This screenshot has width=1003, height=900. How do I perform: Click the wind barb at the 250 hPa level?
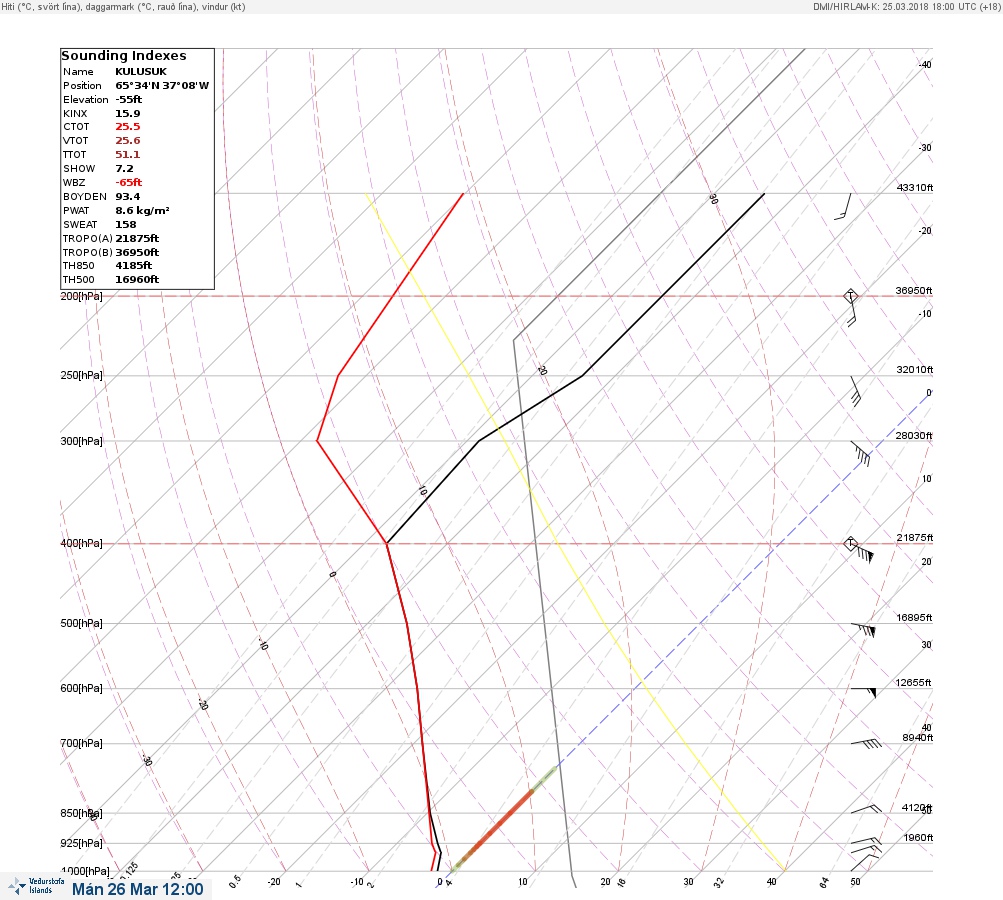tap(855, 391)
